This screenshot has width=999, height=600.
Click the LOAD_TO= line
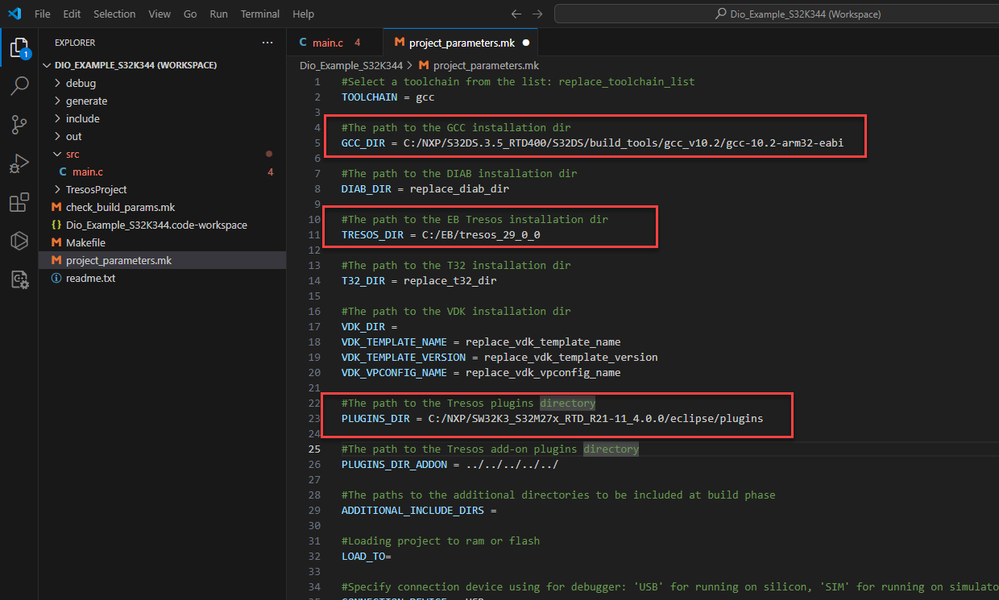click(x=366, y=556)
